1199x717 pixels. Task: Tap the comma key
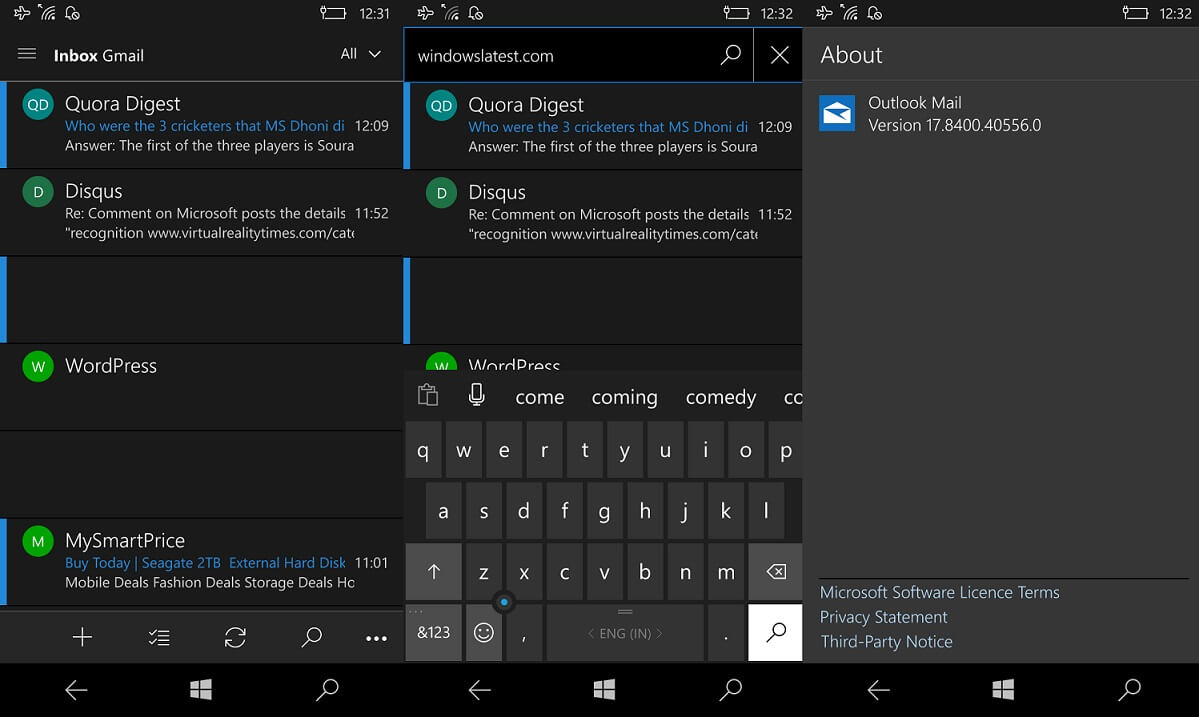[524, 633]
